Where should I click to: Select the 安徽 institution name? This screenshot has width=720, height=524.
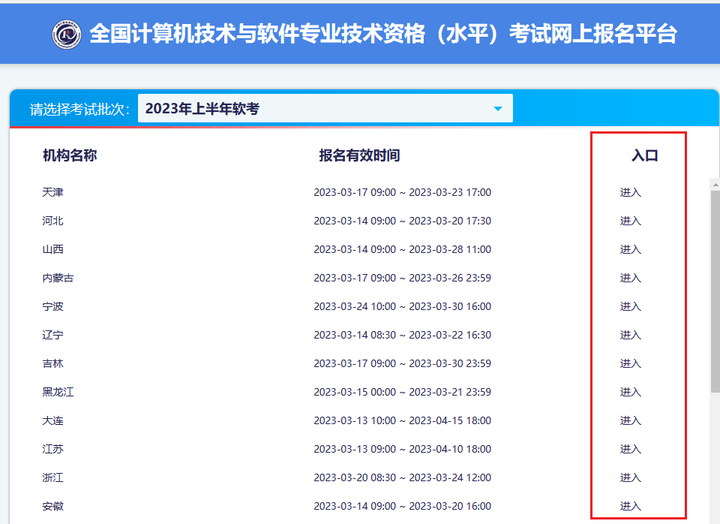coord(53,506)
